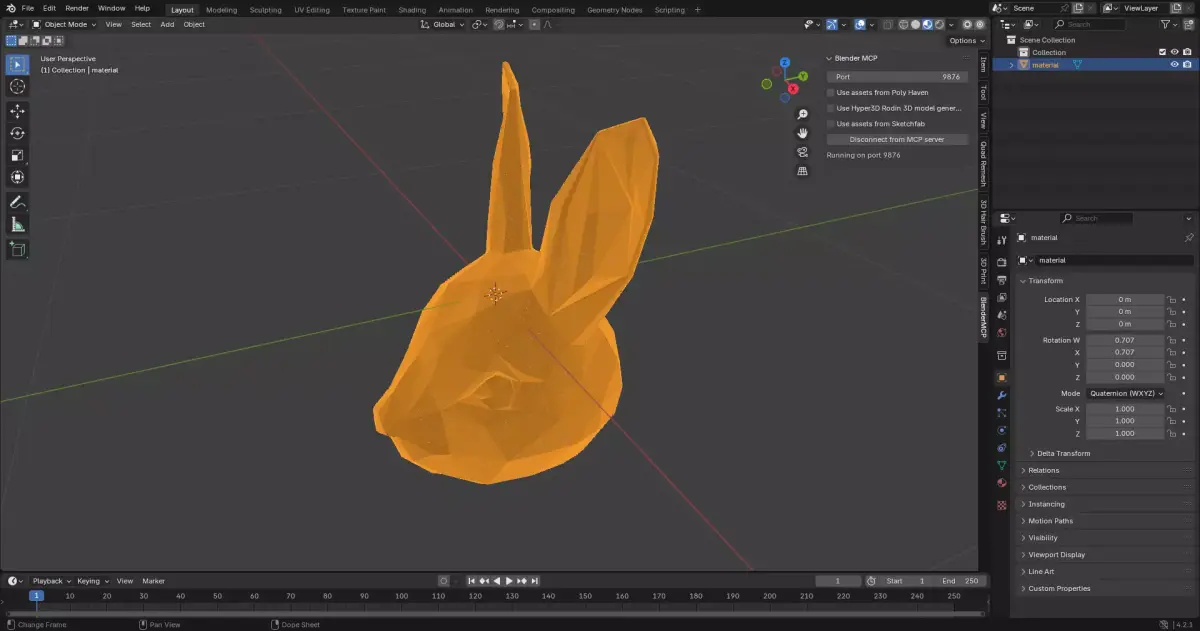Switch to the Sculpting workspace tab

(266, 9)
